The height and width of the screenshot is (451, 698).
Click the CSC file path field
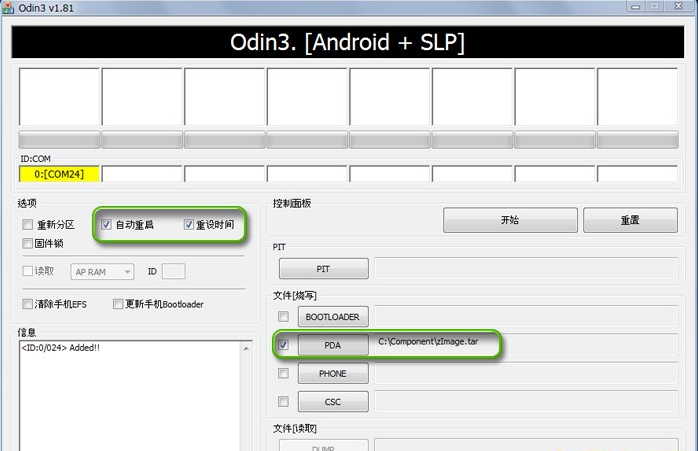point(526,402)
